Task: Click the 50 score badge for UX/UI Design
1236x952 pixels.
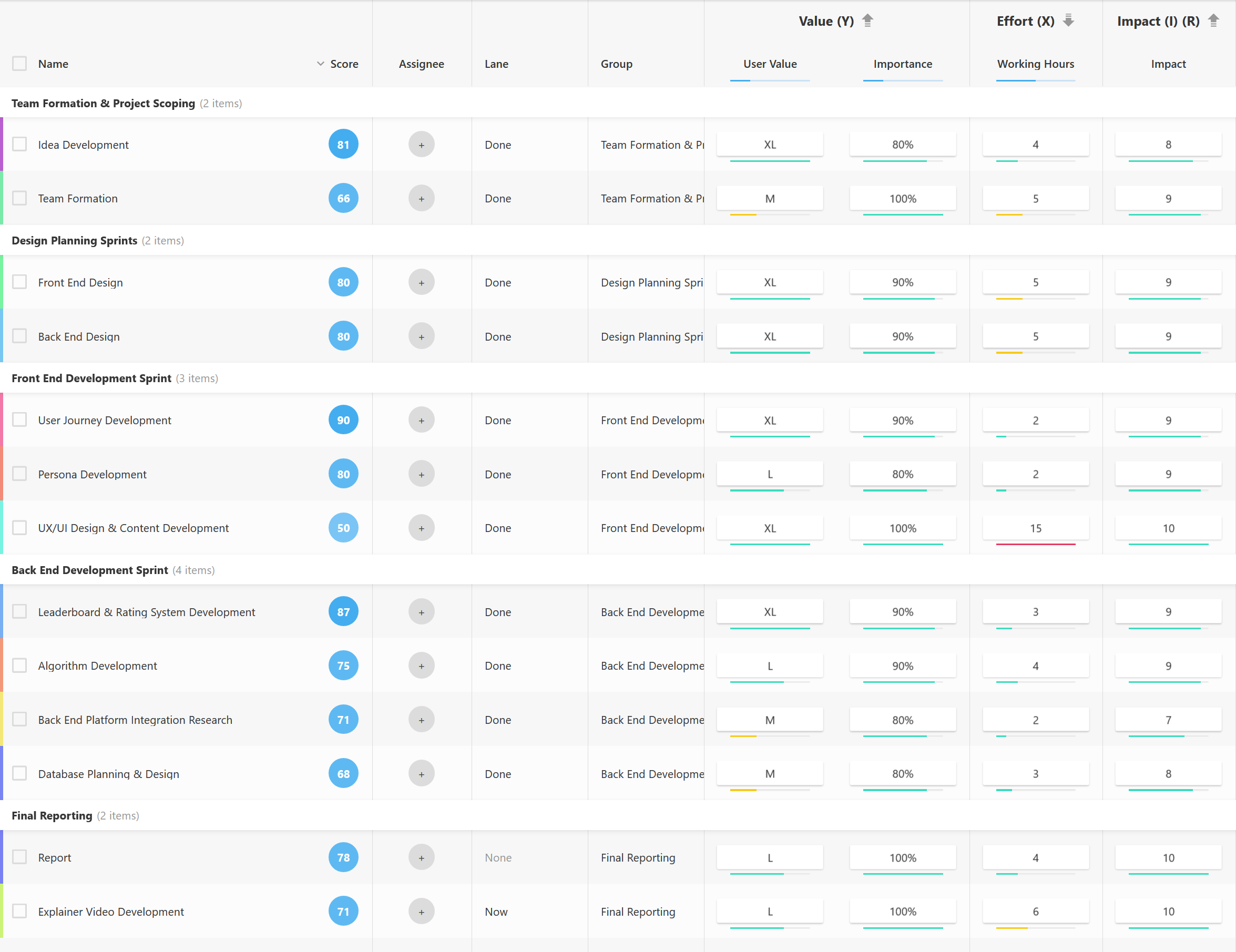Action: (343, 528)
